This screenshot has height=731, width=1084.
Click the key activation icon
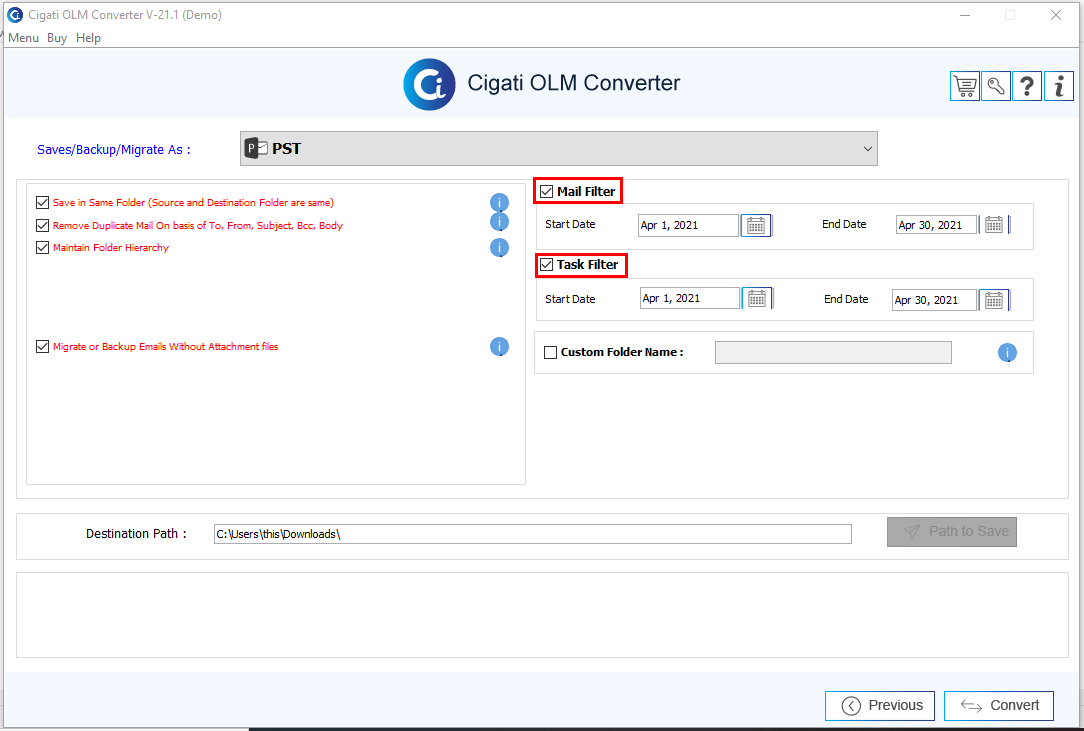[996, 86]
